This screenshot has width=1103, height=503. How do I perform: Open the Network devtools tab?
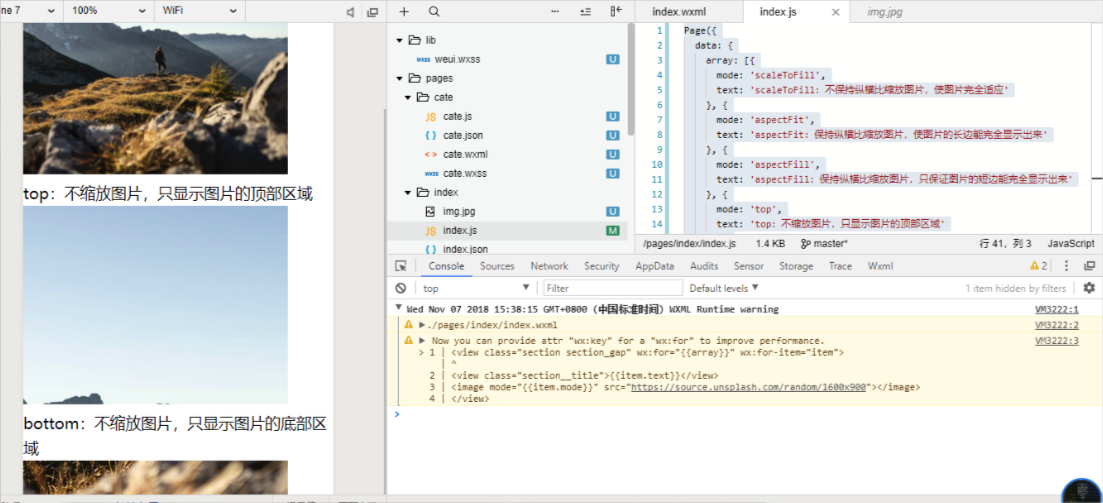coord(549,266)
